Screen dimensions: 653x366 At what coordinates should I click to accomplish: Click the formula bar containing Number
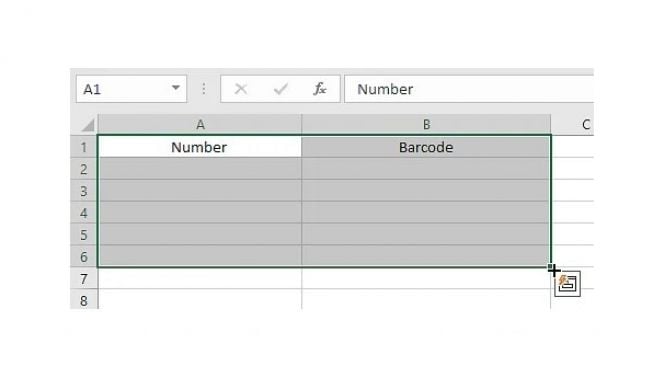(469, 89)
